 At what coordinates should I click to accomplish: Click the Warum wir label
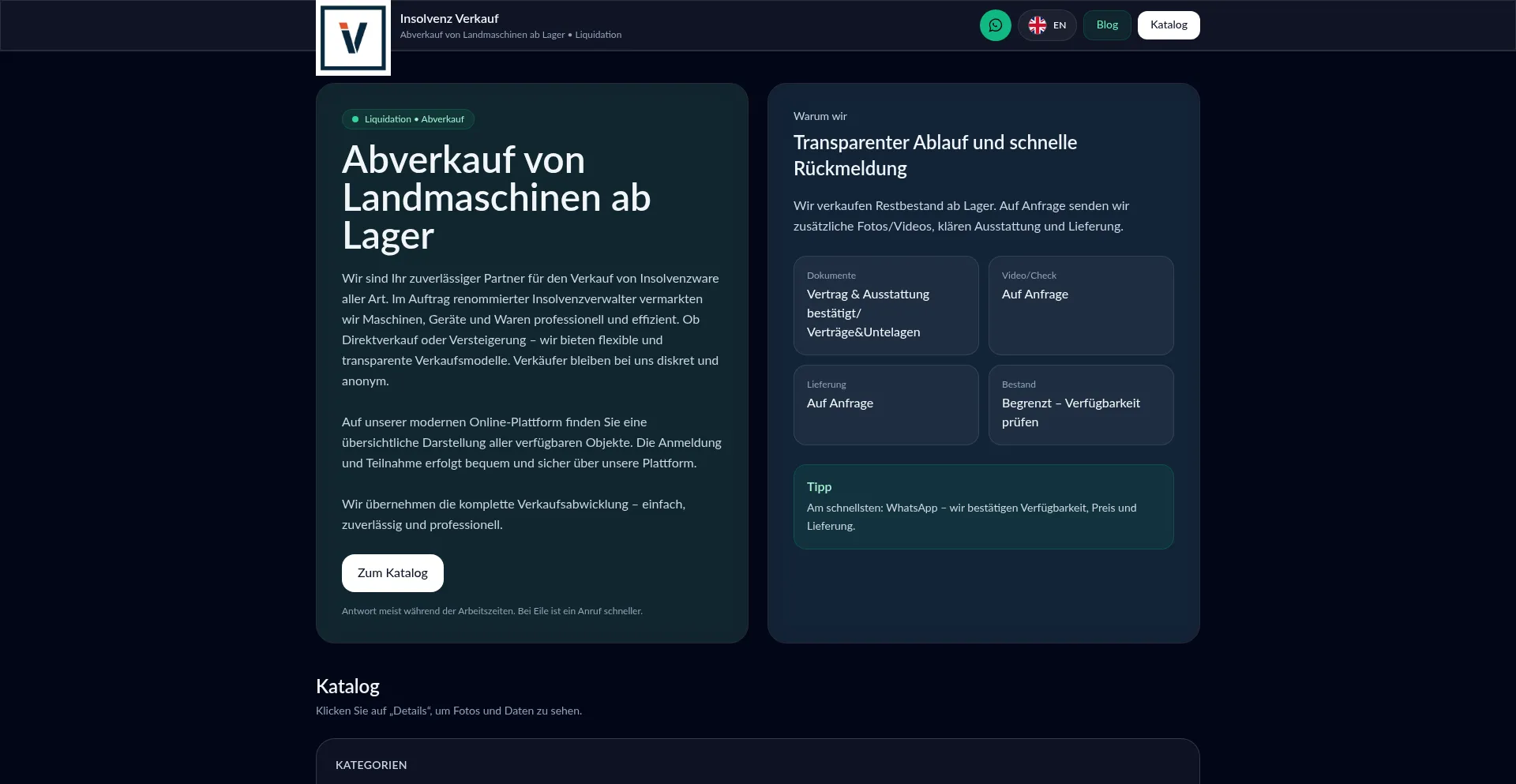click(x=820, y=116)
